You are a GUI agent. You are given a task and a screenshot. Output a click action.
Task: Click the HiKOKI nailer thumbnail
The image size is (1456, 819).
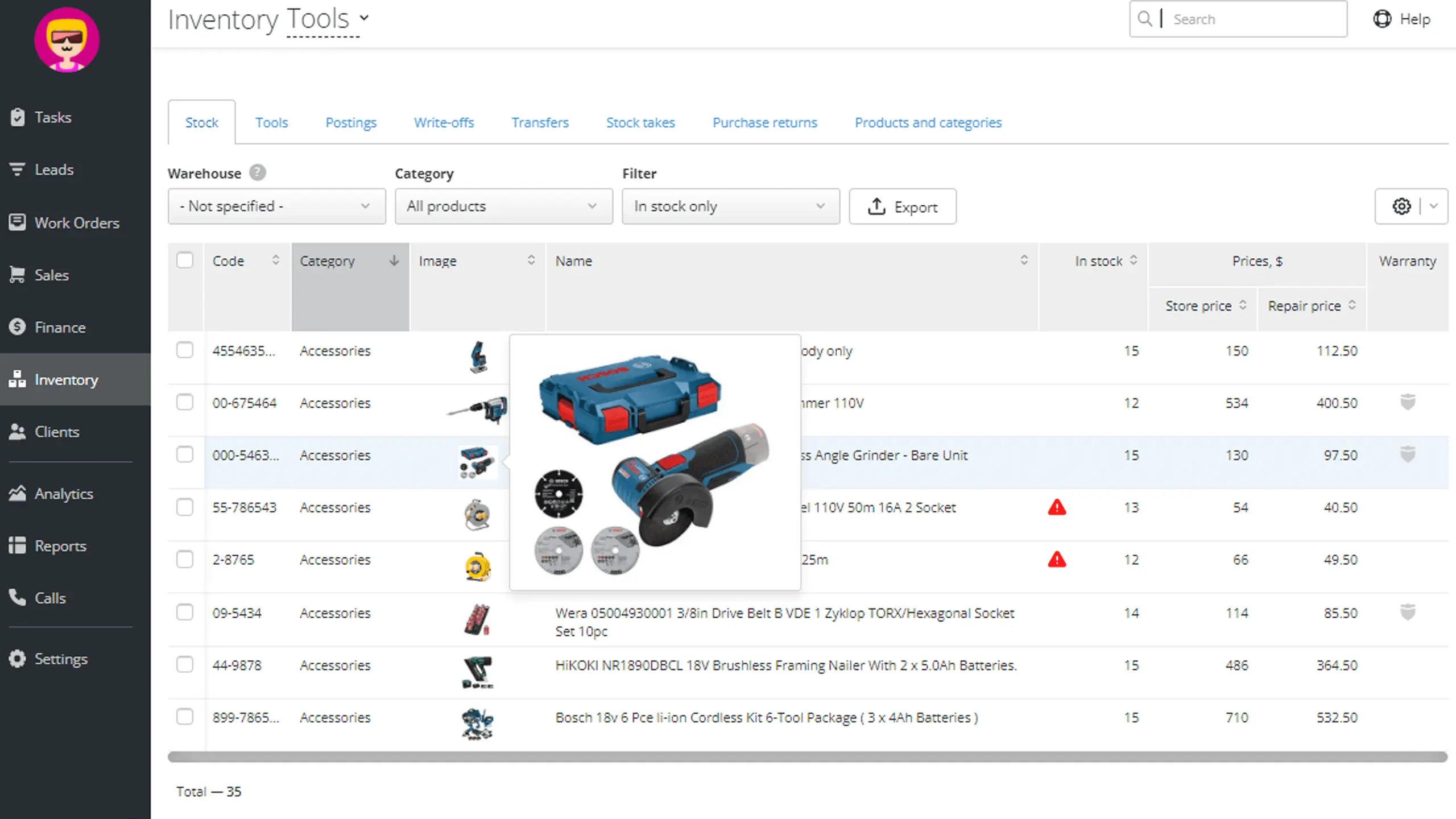[x=477, y=672]
